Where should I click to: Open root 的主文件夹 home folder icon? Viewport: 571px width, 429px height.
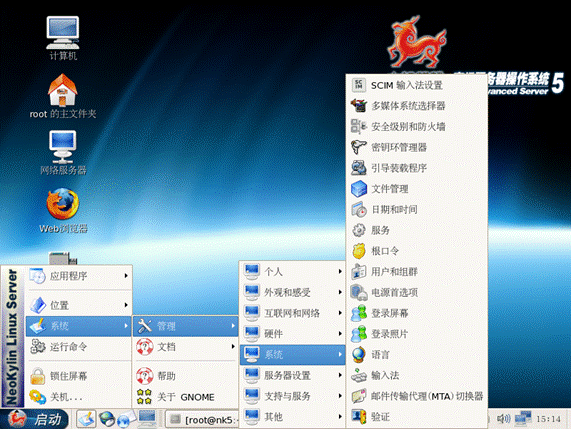coord(63,96)
